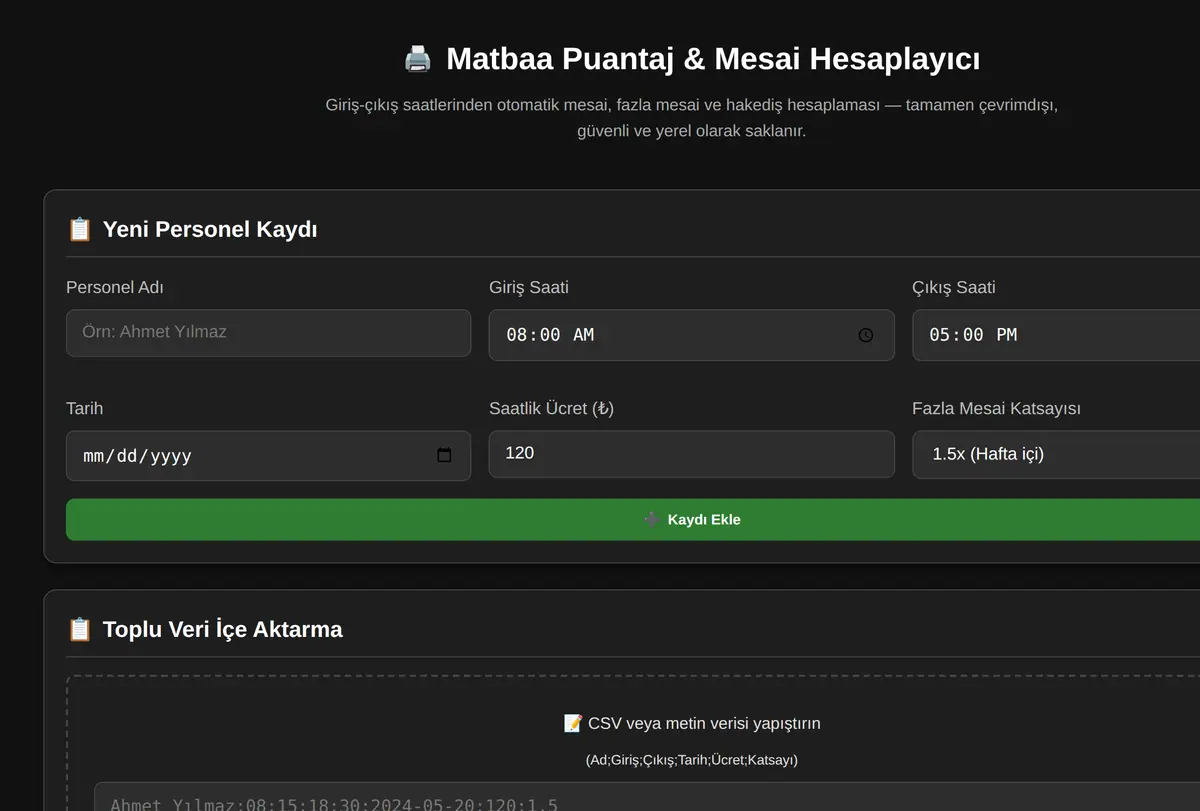
Task: Click the Tarih label
Action: 85,409
